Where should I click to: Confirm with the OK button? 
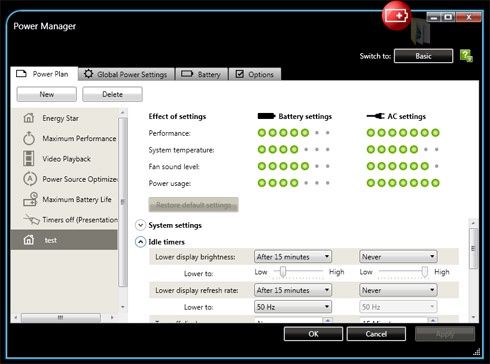click(x=313, y=334)
